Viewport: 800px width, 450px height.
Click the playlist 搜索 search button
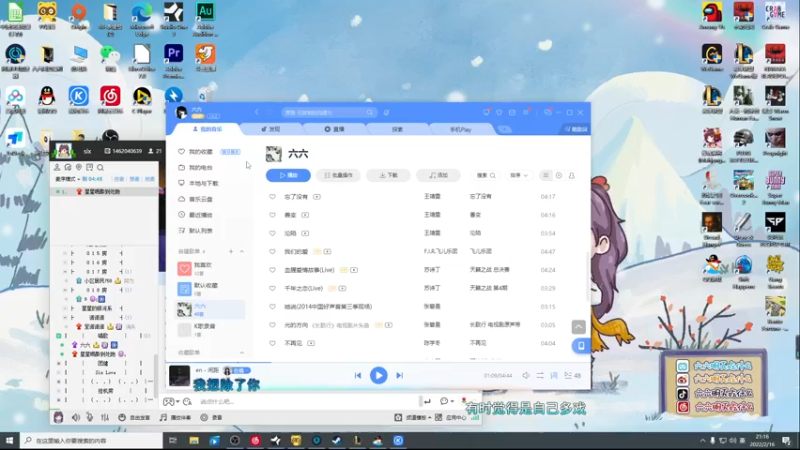(x=486, y=175)
